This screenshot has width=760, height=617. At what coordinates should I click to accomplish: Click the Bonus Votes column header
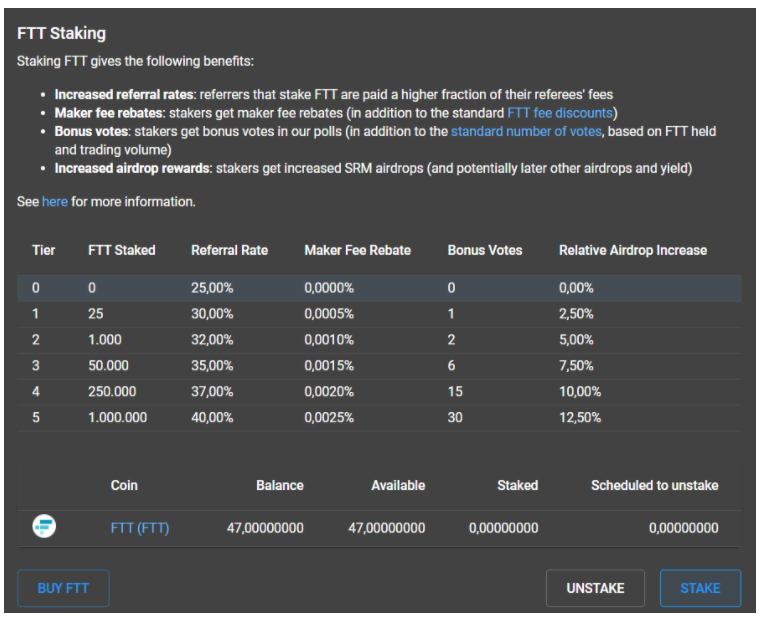click(x=484, y=250)
